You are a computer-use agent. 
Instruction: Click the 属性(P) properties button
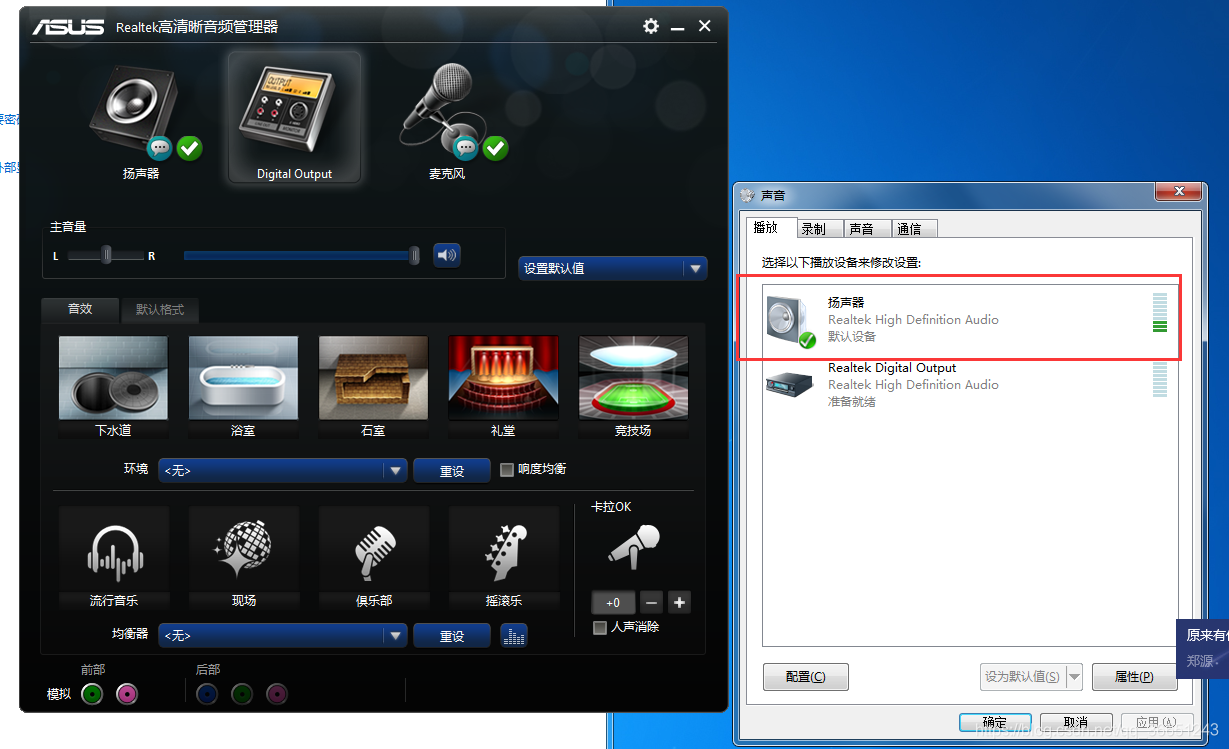tap(1135, 677)
